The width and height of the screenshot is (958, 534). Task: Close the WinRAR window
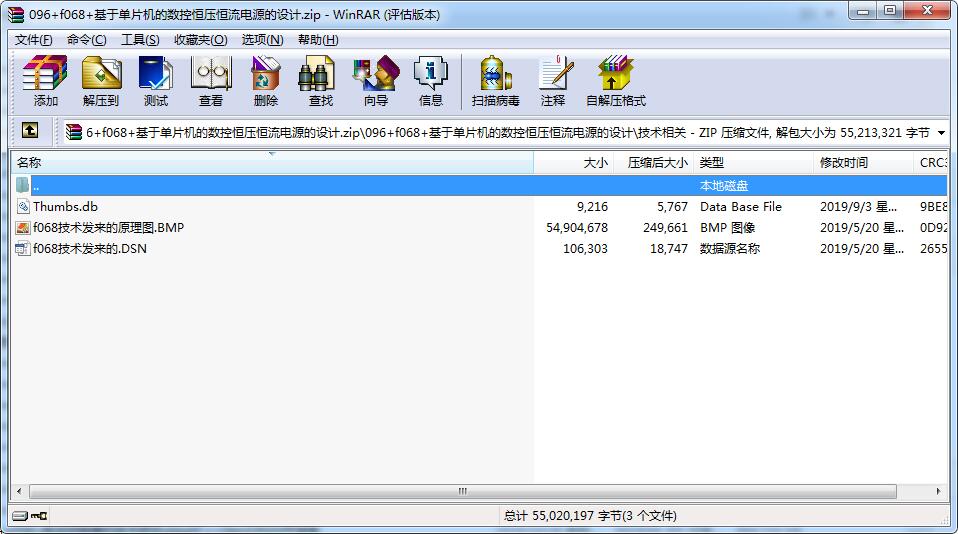(x=927, y=10)
